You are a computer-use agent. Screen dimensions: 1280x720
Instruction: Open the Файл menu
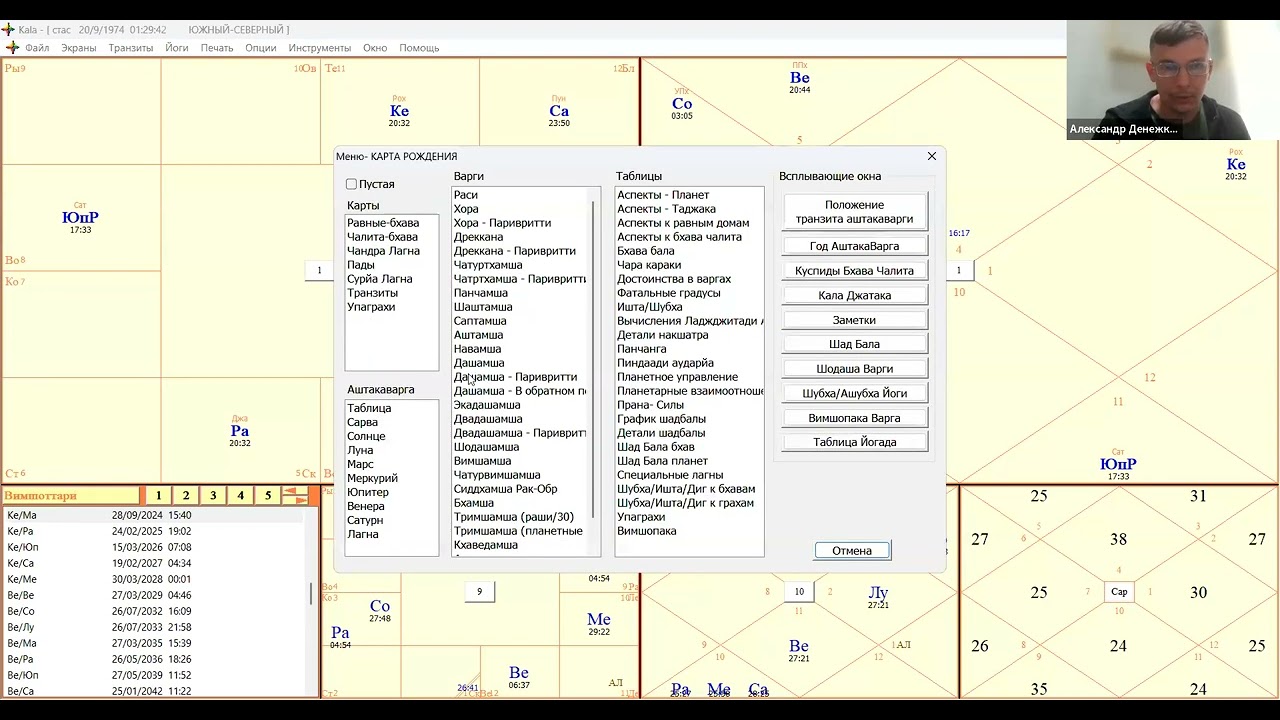(37, 48)
